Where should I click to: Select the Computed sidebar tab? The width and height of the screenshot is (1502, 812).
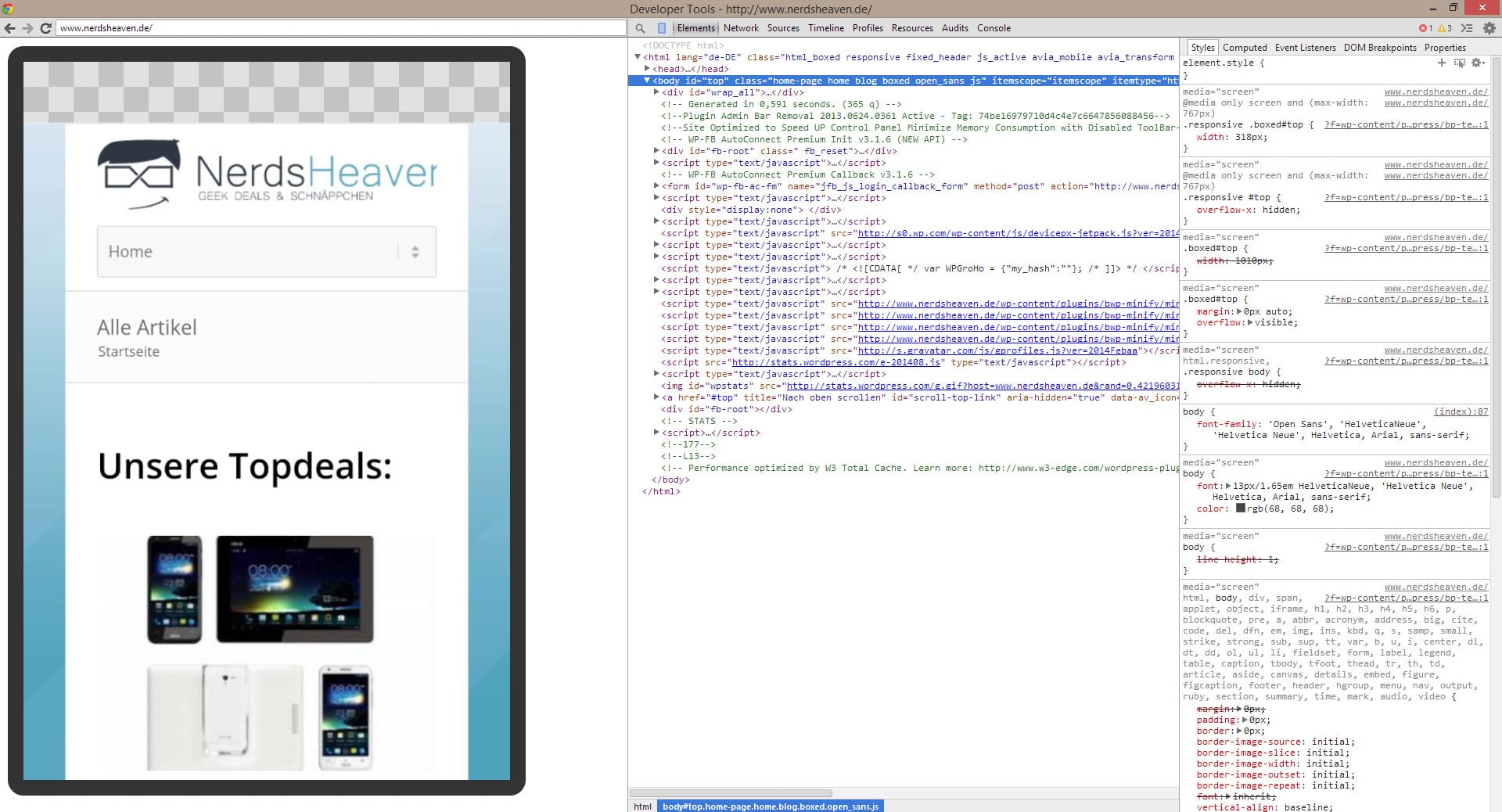click(1245, 48)
